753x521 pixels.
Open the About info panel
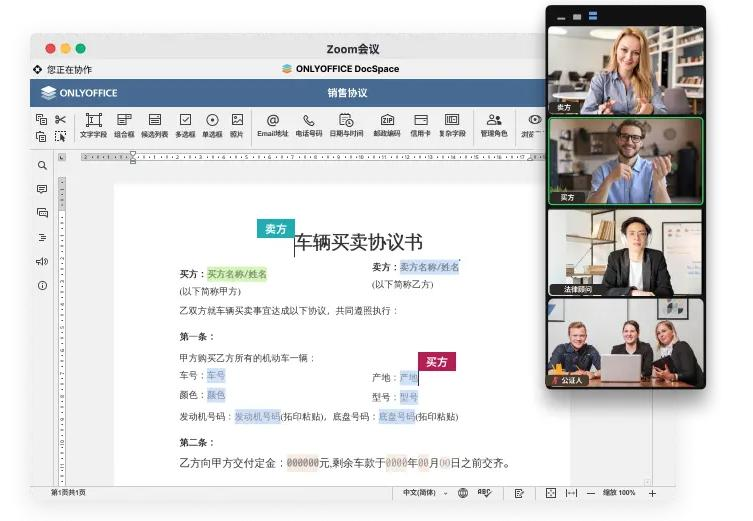point(42,286)
